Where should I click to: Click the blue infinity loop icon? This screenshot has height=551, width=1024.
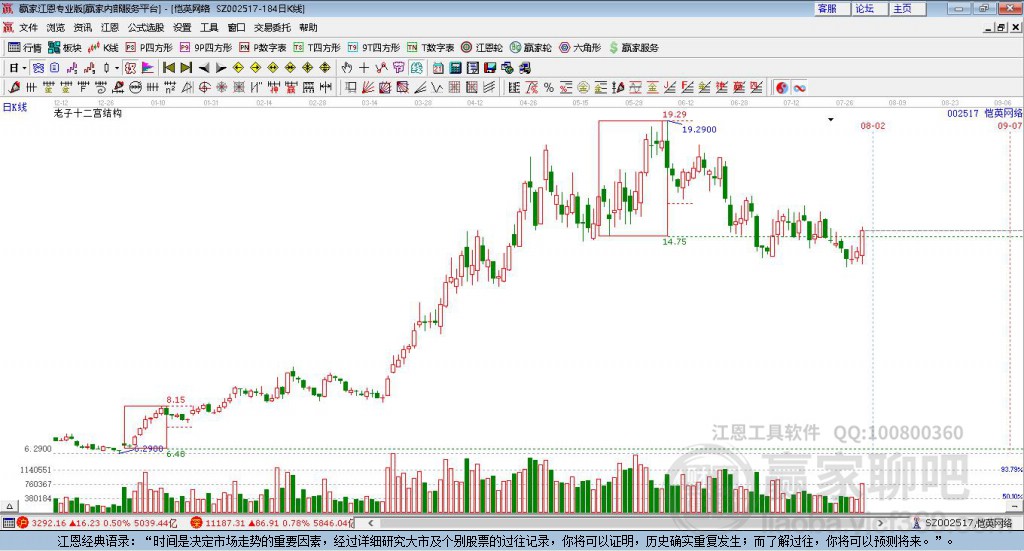pos(799,87)
